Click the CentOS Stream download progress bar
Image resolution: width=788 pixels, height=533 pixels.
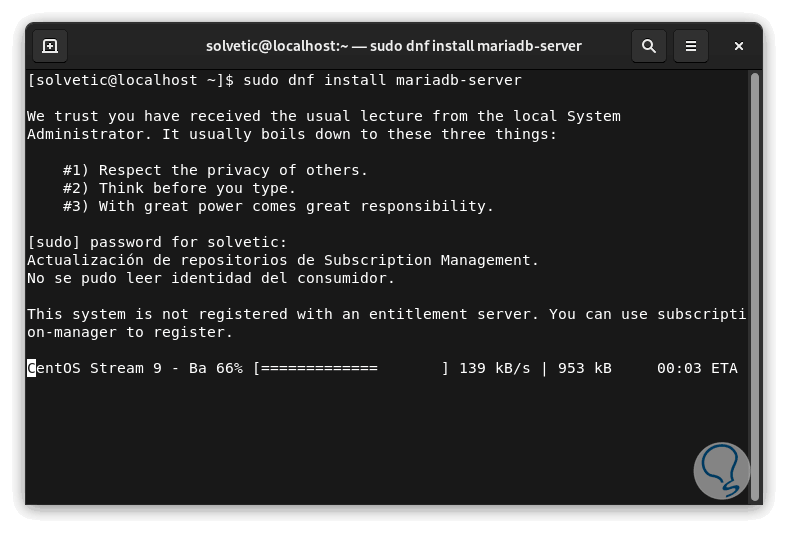(350, 369)
